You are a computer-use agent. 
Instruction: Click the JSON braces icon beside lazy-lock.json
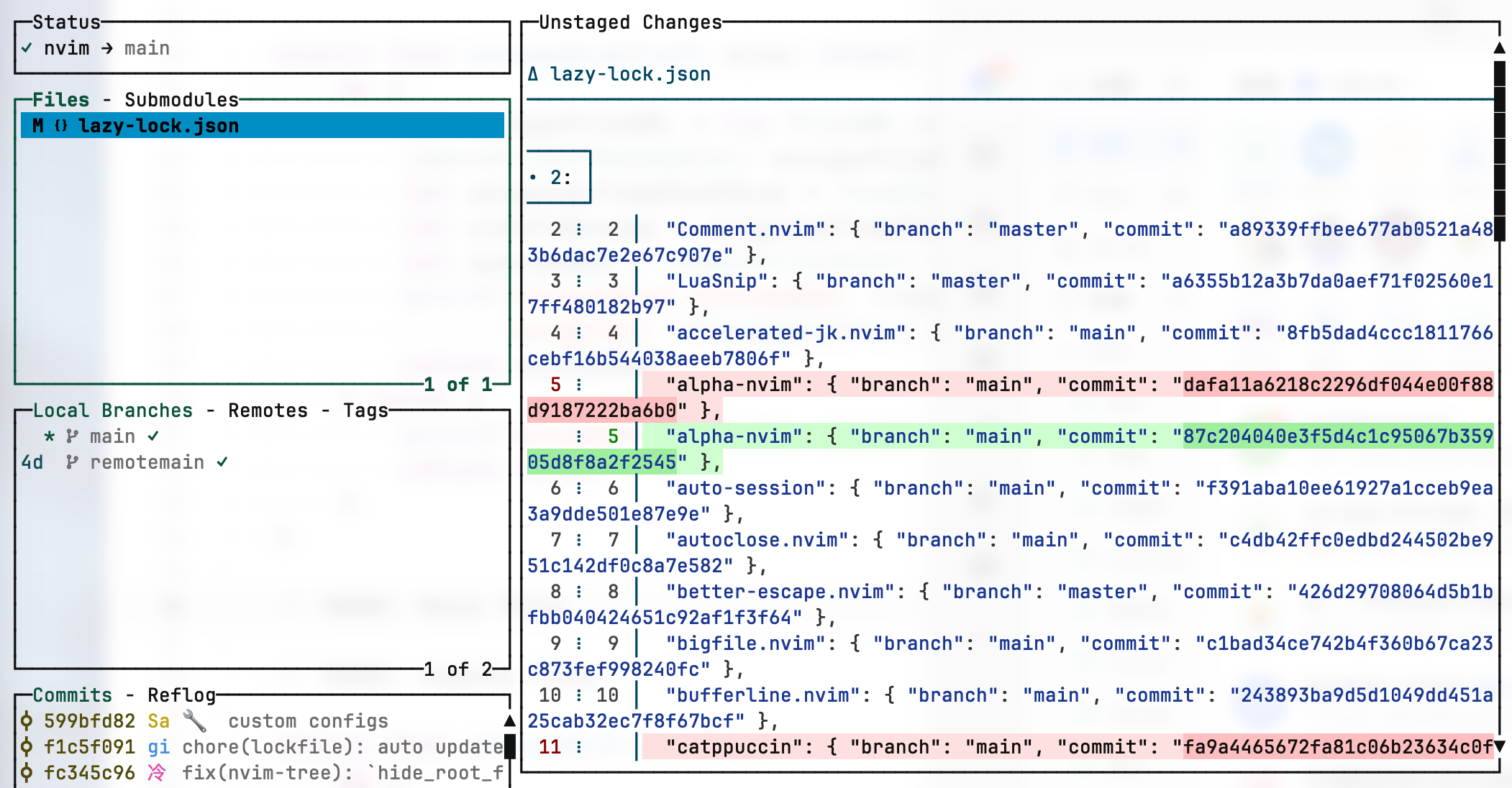(61, 126)
